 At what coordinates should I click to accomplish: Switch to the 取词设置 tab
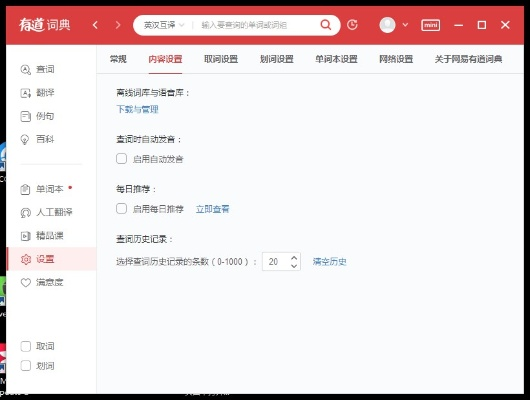(x=221, y=59)
